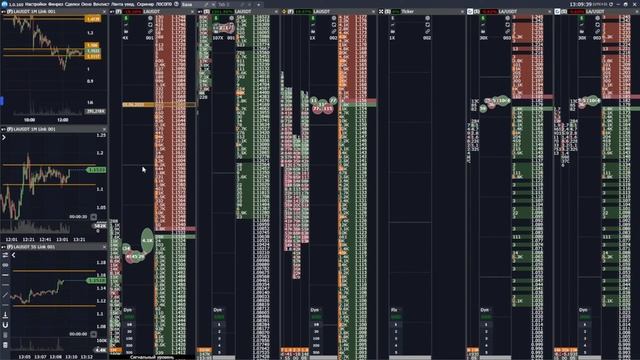Click the expand icon in the Ticker panel header
640x360 pixels.
[381, 11]
